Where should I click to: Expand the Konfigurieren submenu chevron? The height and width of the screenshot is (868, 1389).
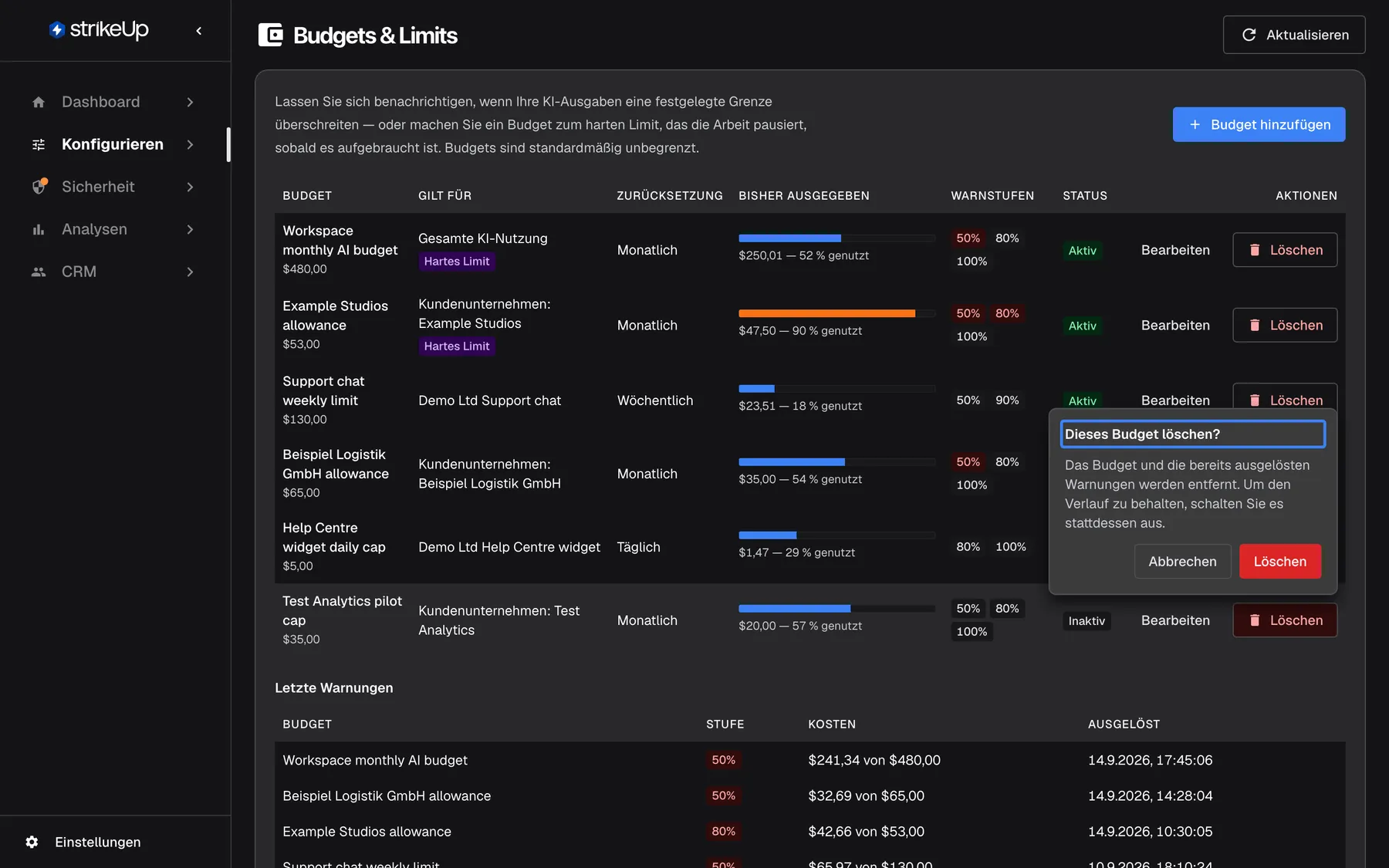coord(190,144)
